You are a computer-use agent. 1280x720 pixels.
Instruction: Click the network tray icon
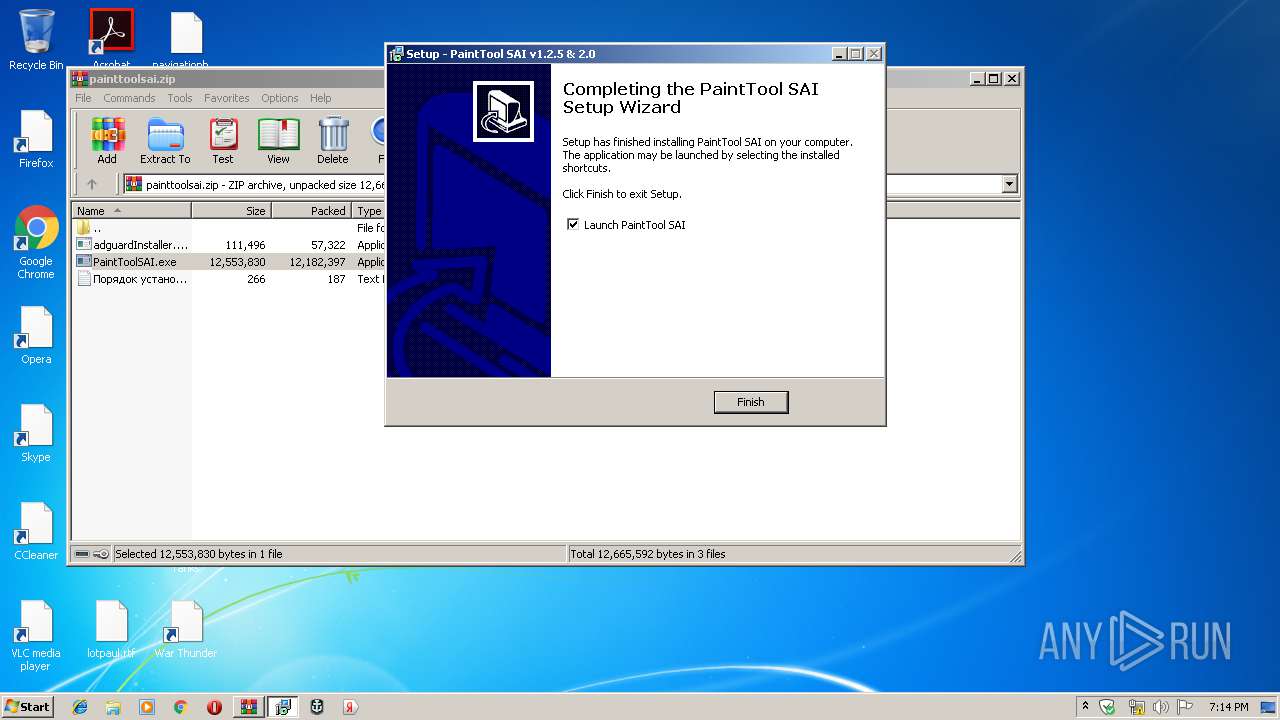coord(1137,707)
